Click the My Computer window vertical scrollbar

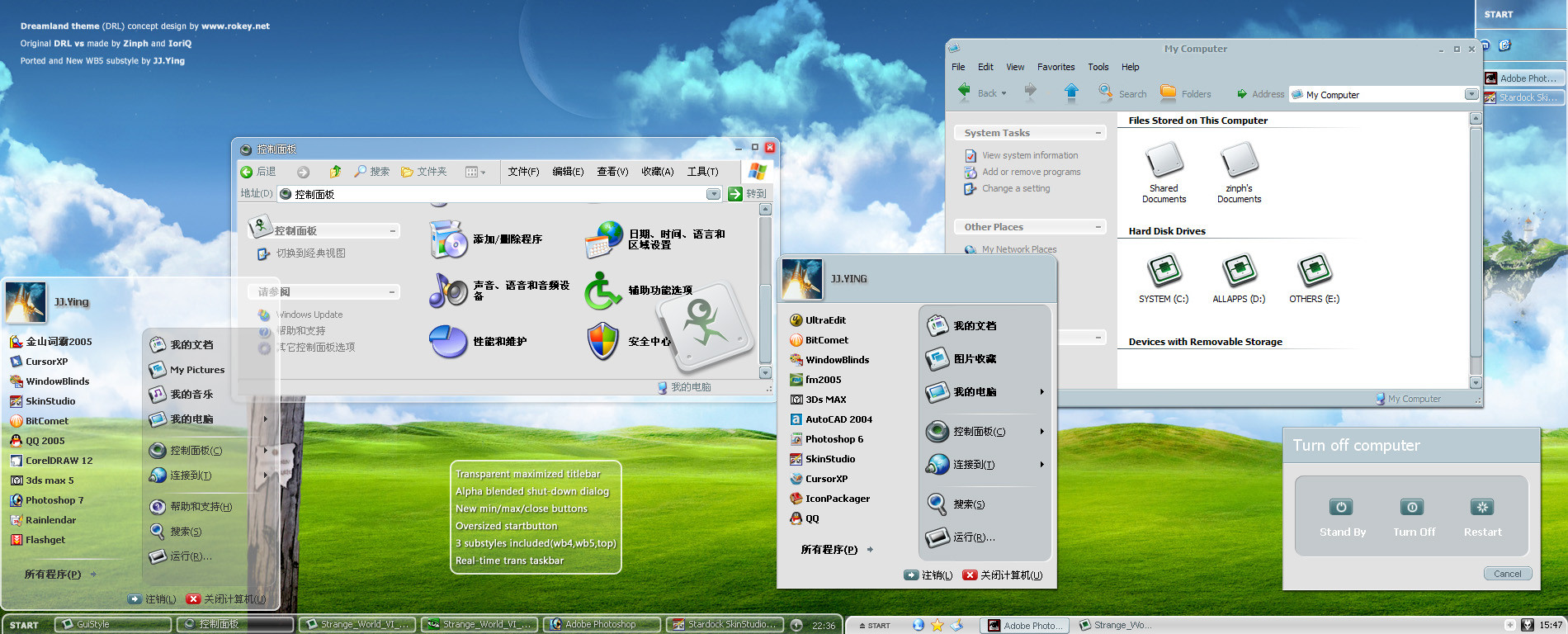point(1476,251)
